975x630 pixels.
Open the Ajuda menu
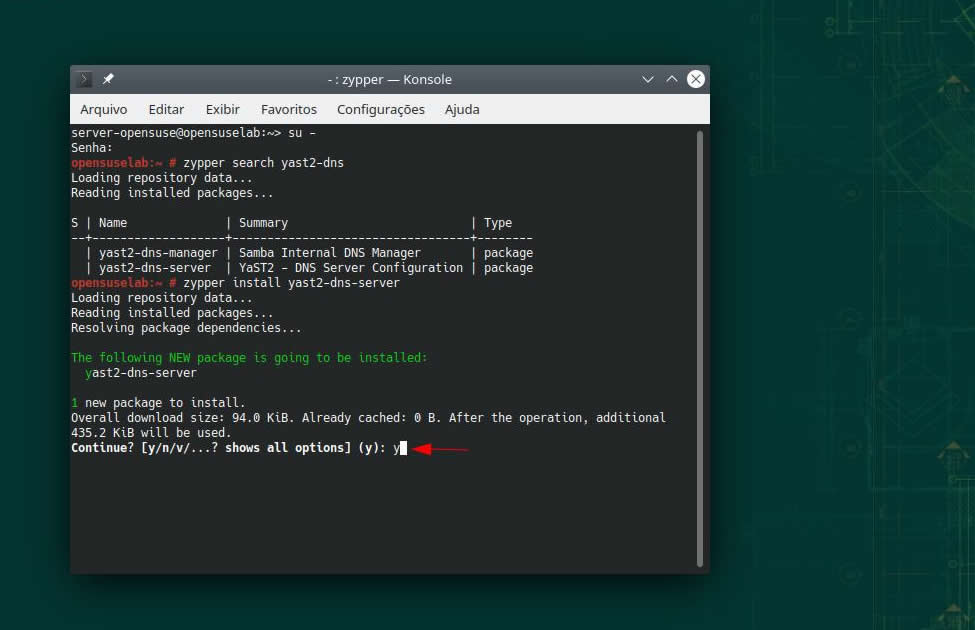coord(461,109)
